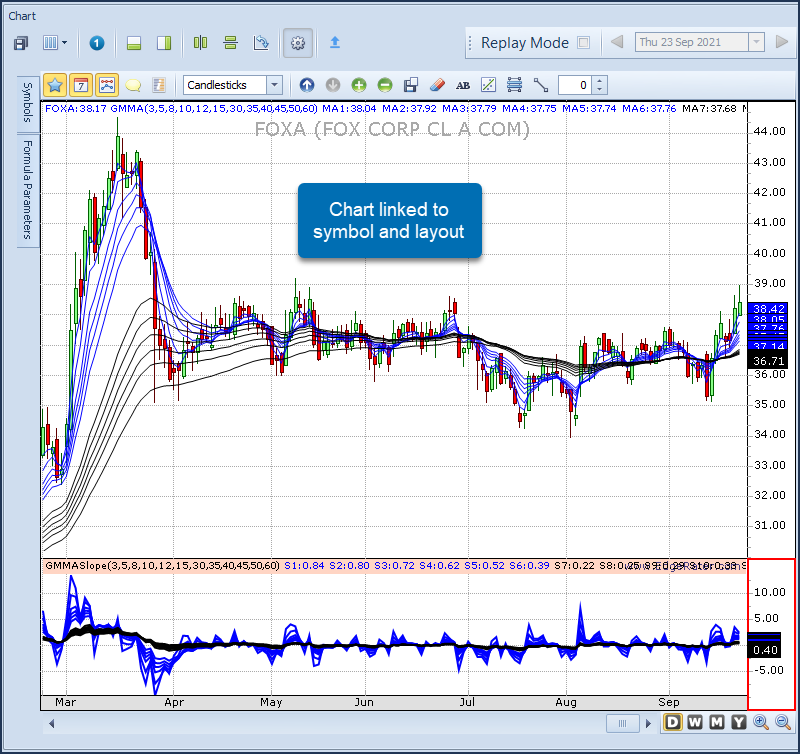
Task: Click the blue upload arrow icon
Action: tap(335, 42)
